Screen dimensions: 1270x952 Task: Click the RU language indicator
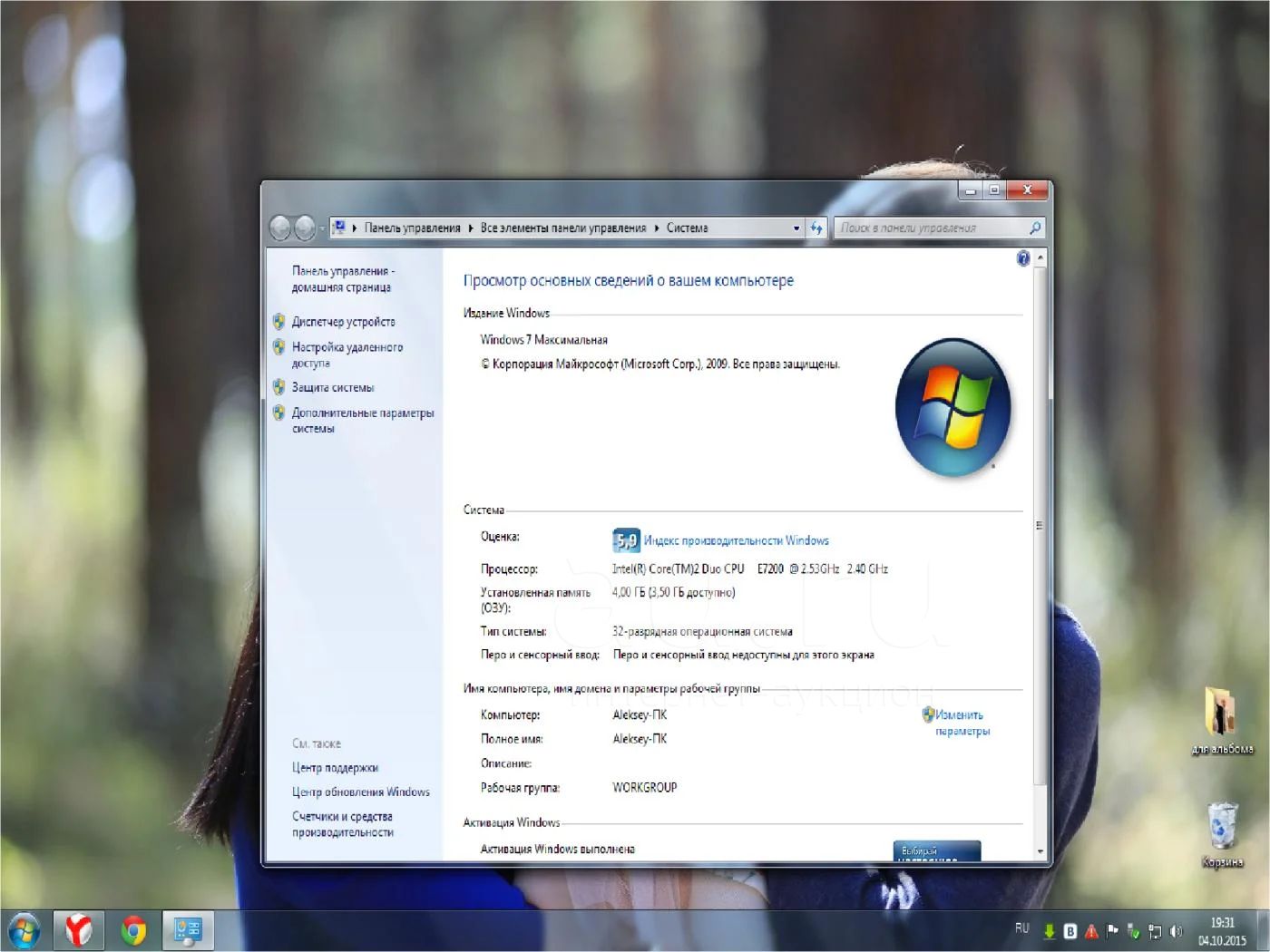(x=1022, y=928)
